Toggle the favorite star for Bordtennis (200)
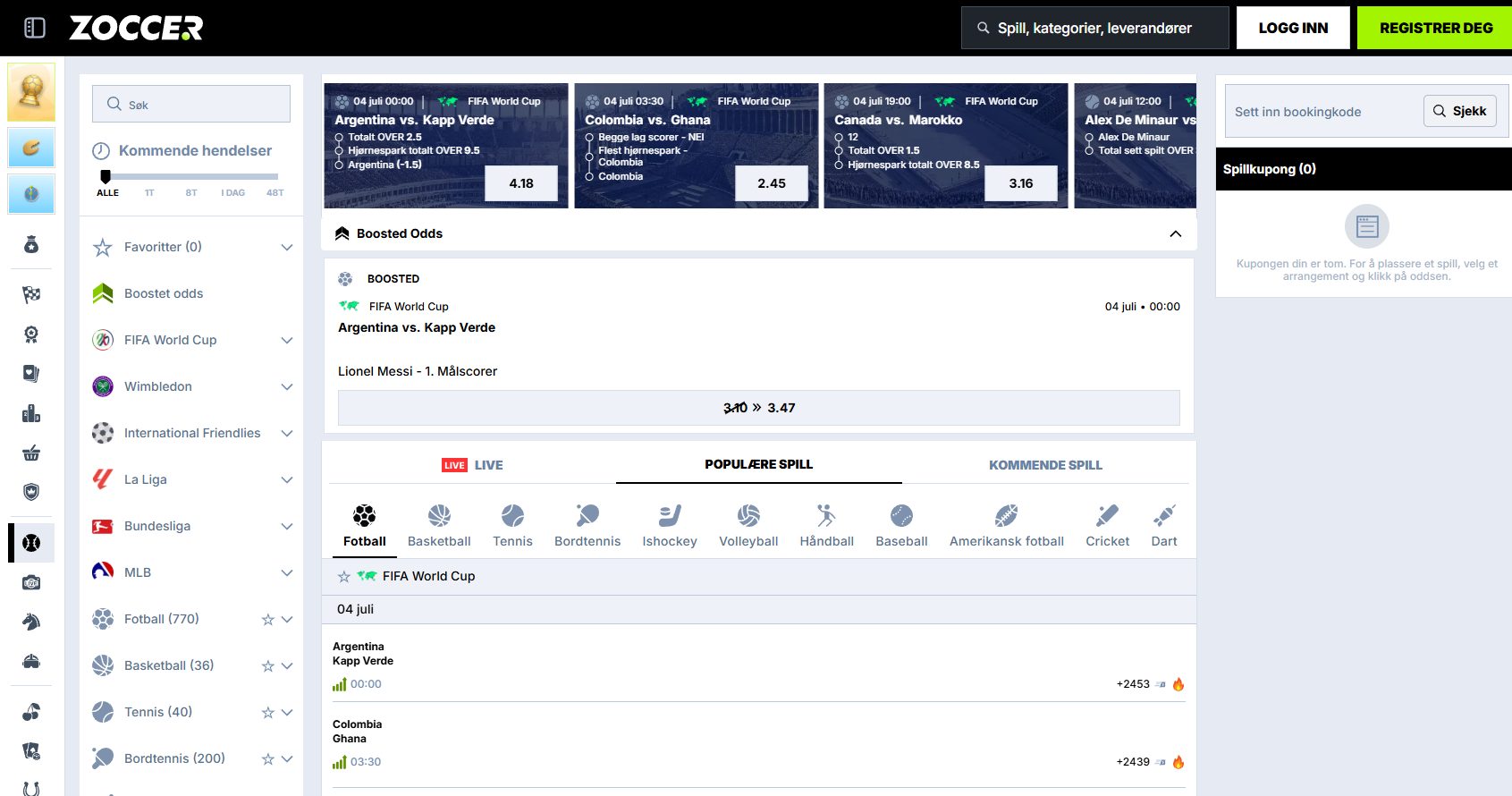Viewport: 1512px width, 796px height. [267, 758]
